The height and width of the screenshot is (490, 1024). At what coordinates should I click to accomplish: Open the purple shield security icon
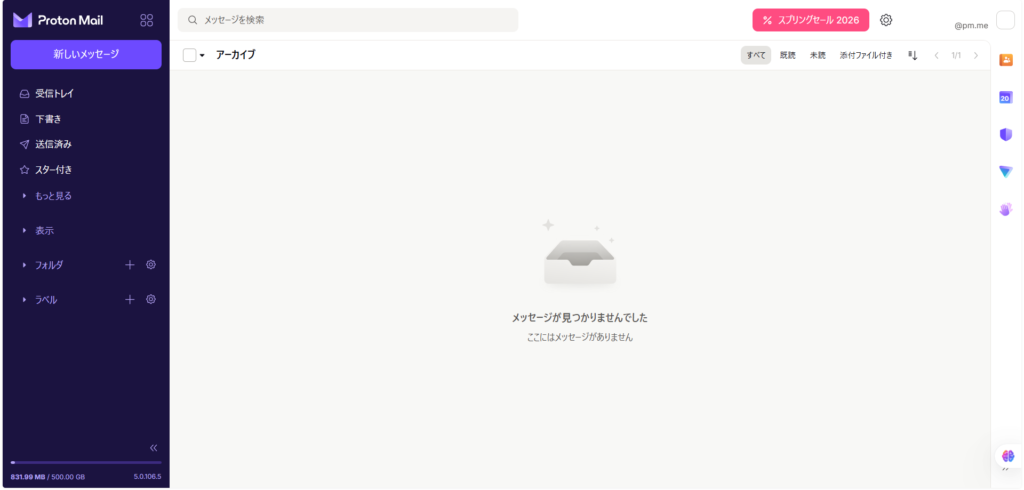click(1006, 135)
